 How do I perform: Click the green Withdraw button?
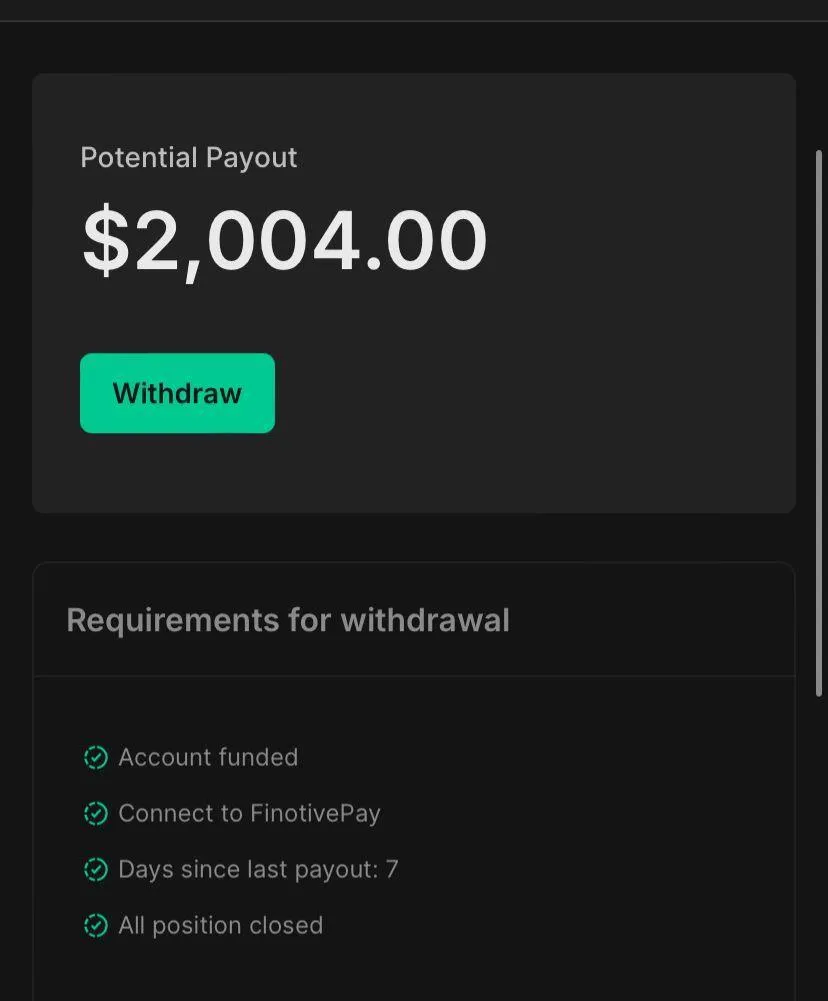tap(177, 393)
